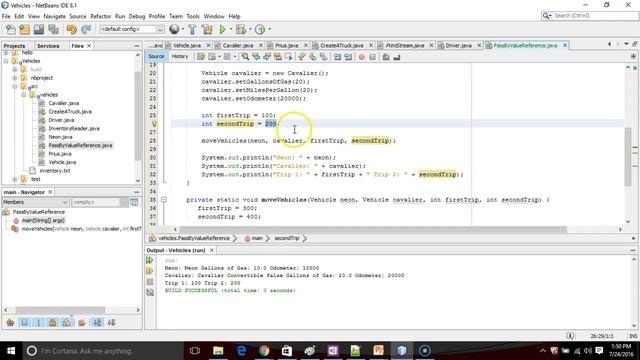Expand the test folder node

[x=15, y=179]
